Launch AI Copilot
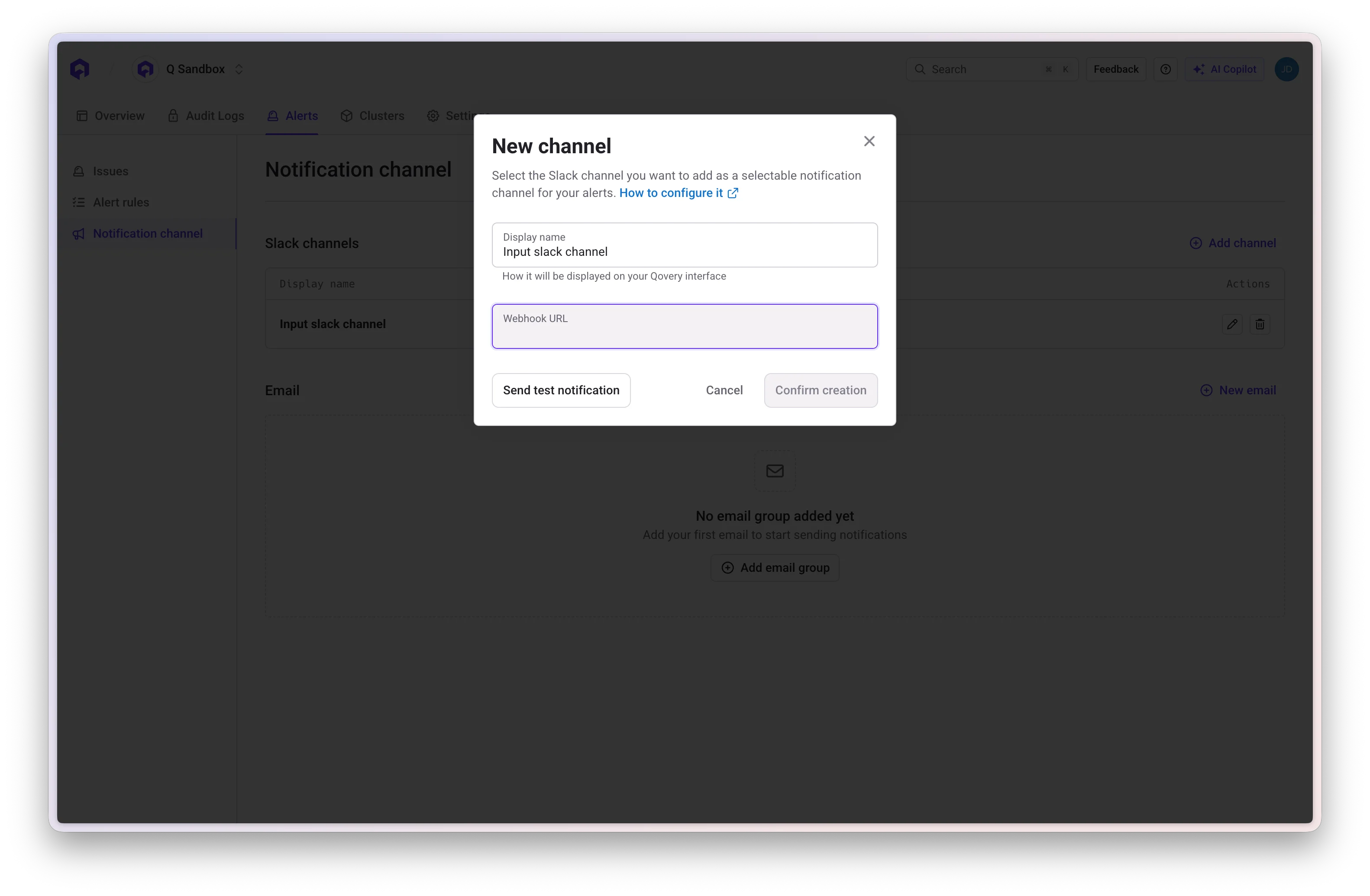This screenshot has height=896, width=1370. tap(1225, 69)
